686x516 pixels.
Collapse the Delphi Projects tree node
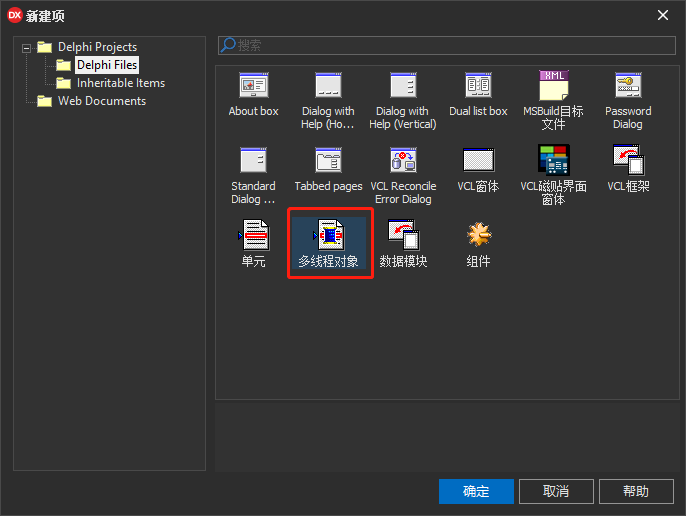(x=27, y=48)
